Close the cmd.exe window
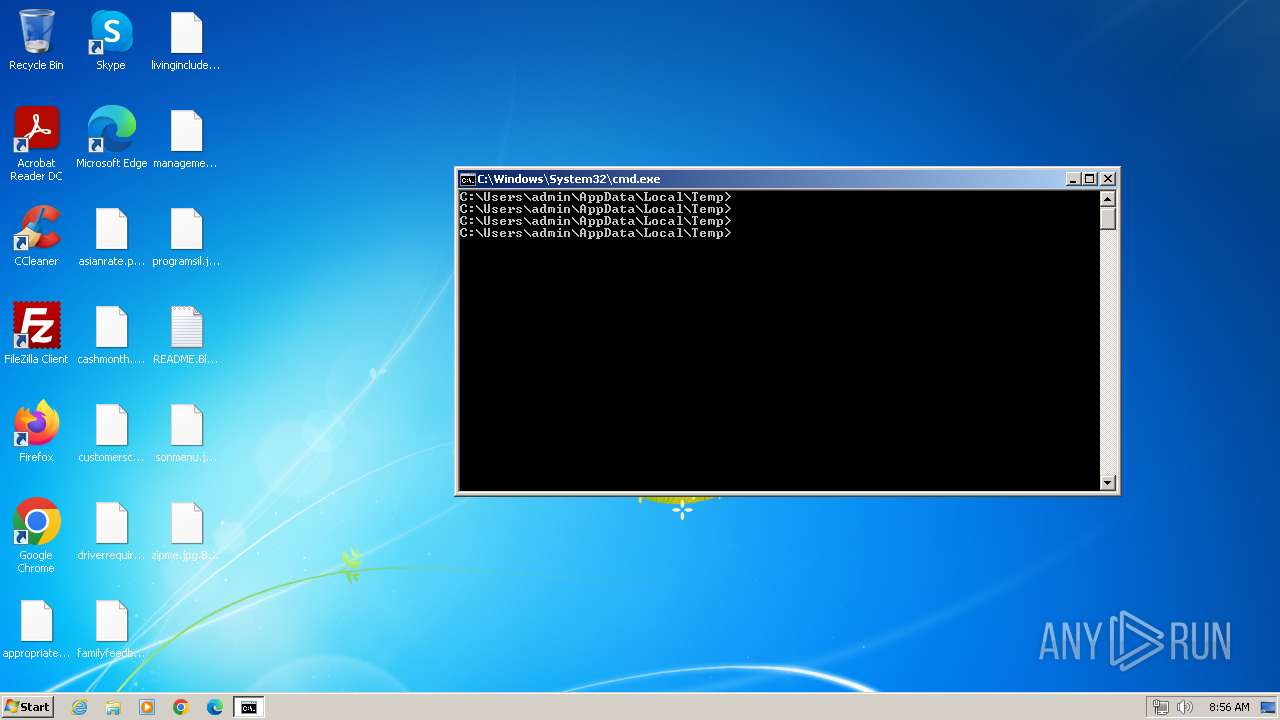Screen dimensions: 1280x720 tap(1107, 179)
